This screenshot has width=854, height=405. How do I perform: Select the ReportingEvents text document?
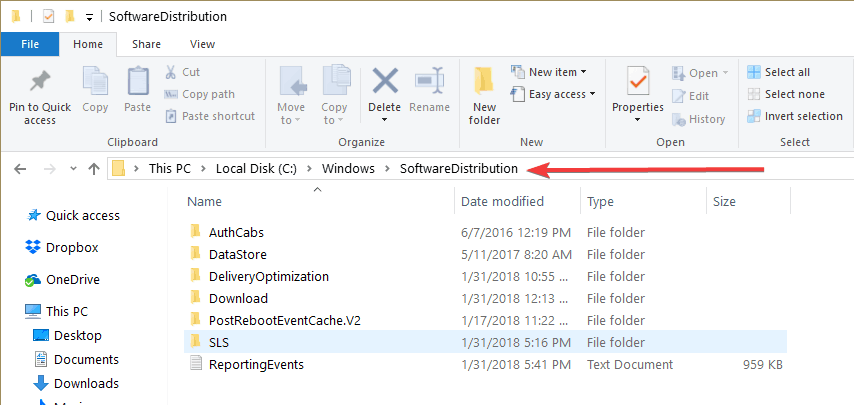coord(256,364)
